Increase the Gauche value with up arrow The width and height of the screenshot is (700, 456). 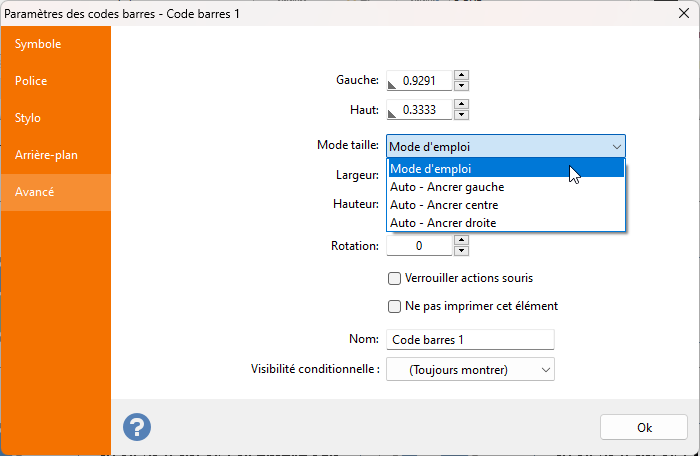461,75
